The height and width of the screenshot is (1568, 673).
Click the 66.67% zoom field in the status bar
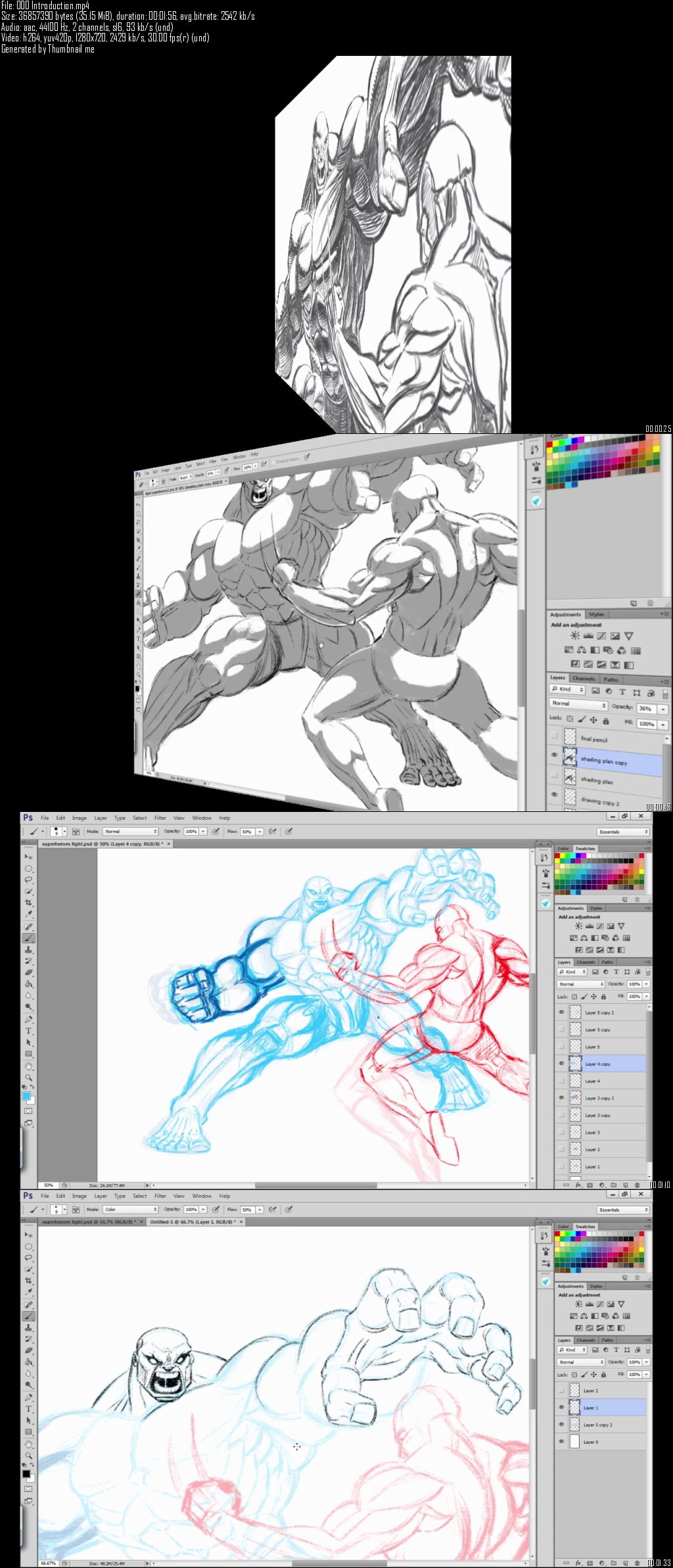[48, 1563]
